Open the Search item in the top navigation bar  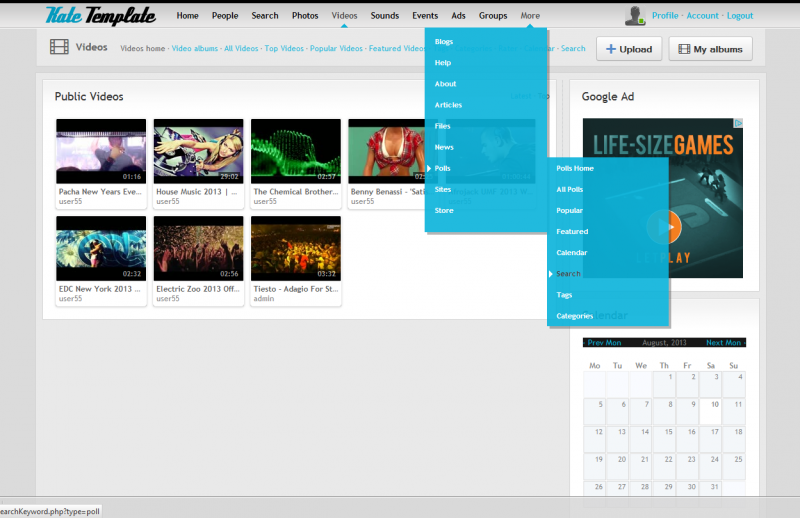tap(265, 16)
